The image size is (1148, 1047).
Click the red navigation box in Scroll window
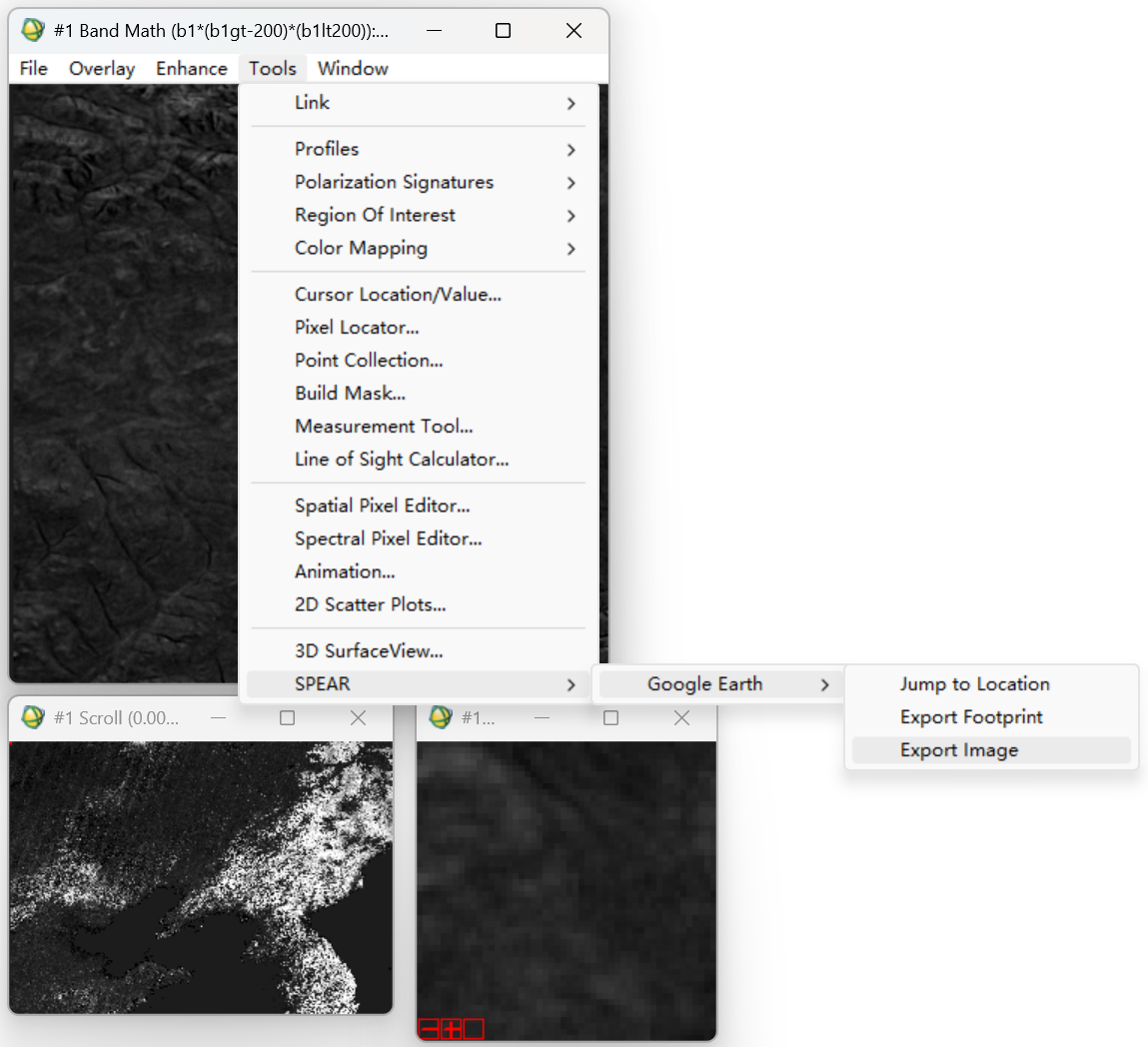11,742
